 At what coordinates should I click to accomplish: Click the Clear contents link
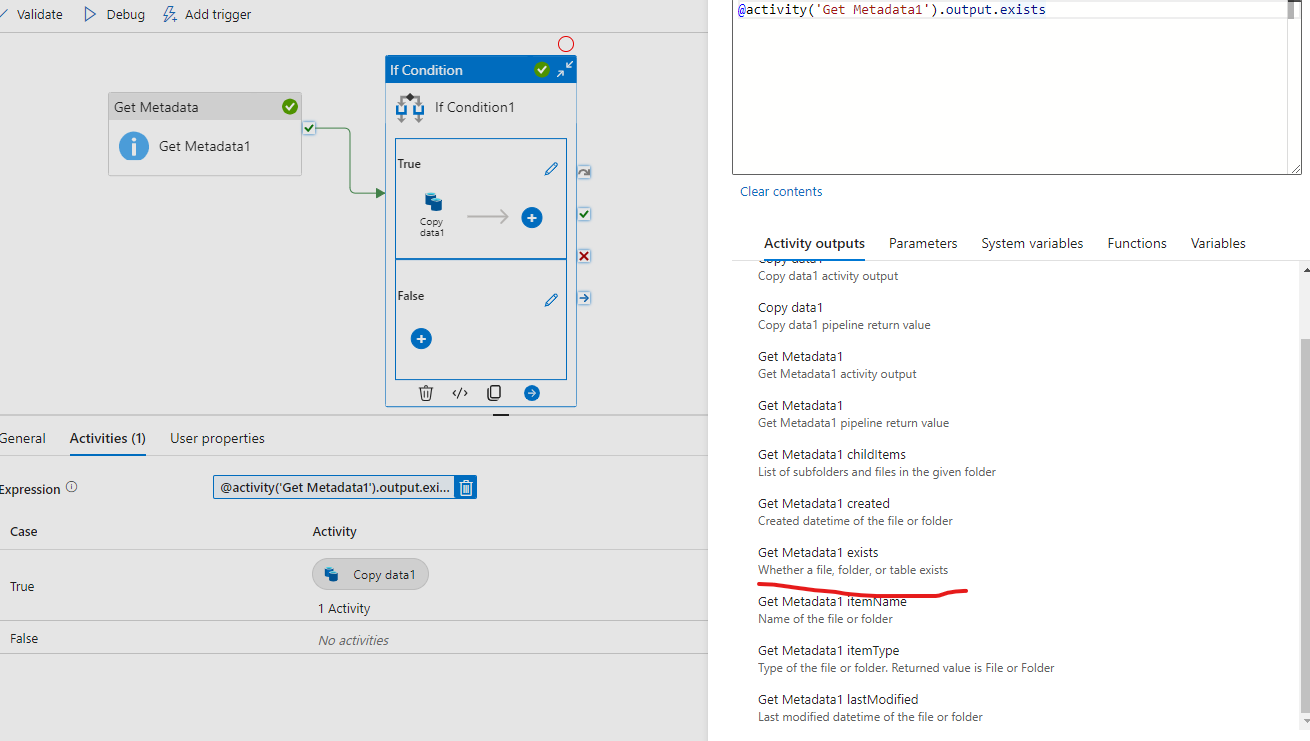[x=780, y=191]
